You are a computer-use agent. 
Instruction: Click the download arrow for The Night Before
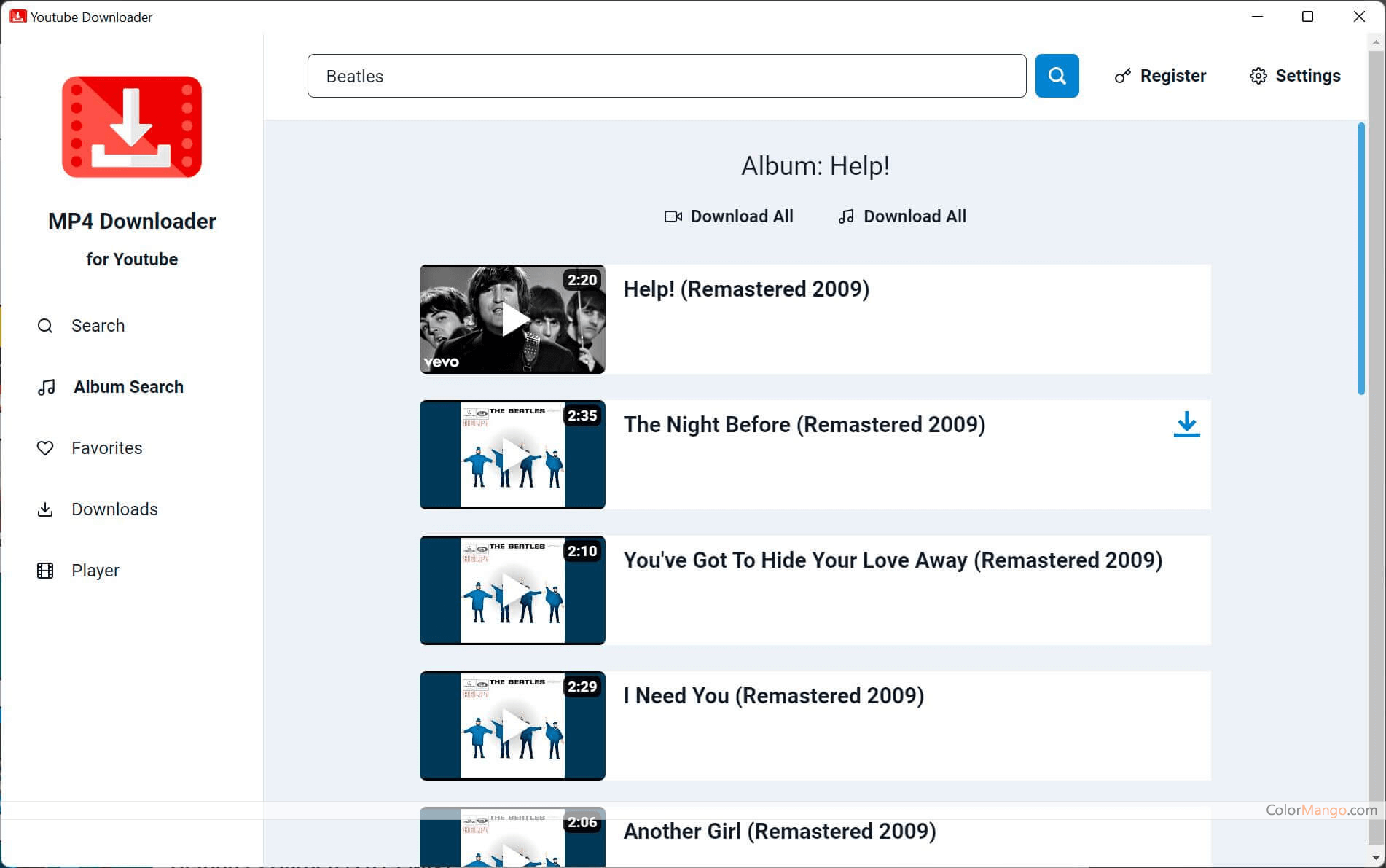point(1186,424)
